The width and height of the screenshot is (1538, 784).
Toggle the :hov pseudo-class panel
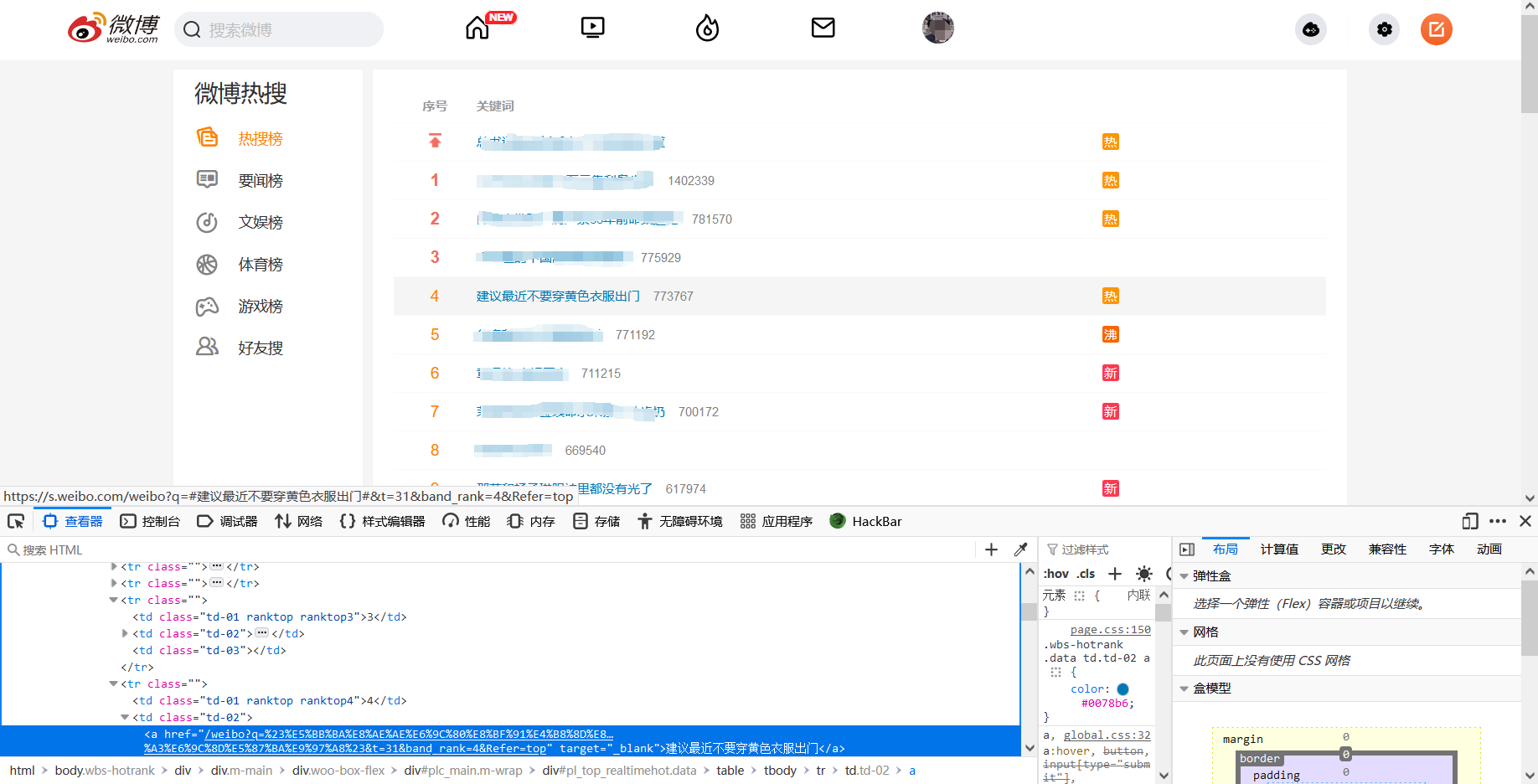click(x=1055, y=574)
